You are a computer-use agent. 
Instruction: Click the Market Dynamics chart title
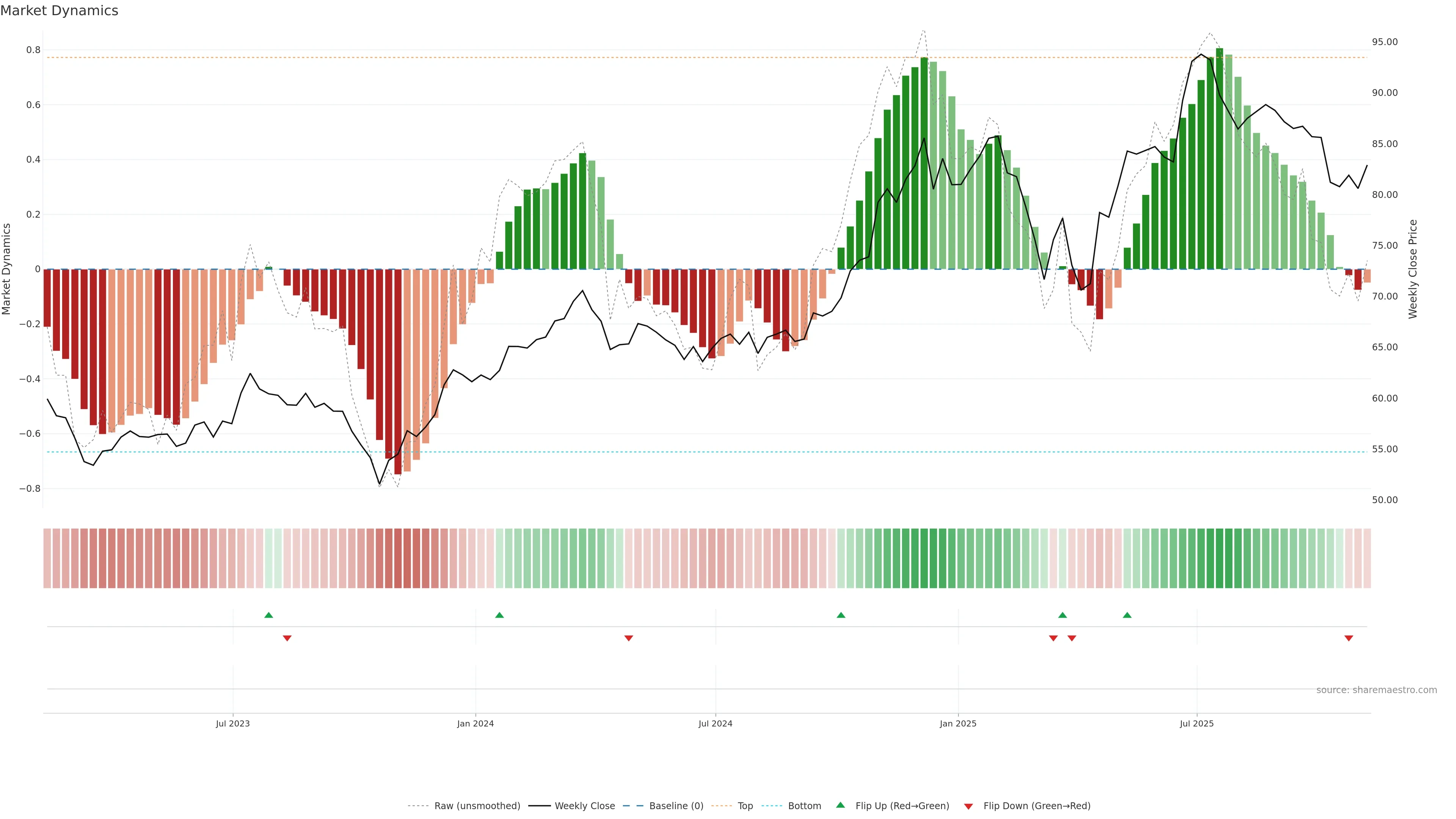60,11
